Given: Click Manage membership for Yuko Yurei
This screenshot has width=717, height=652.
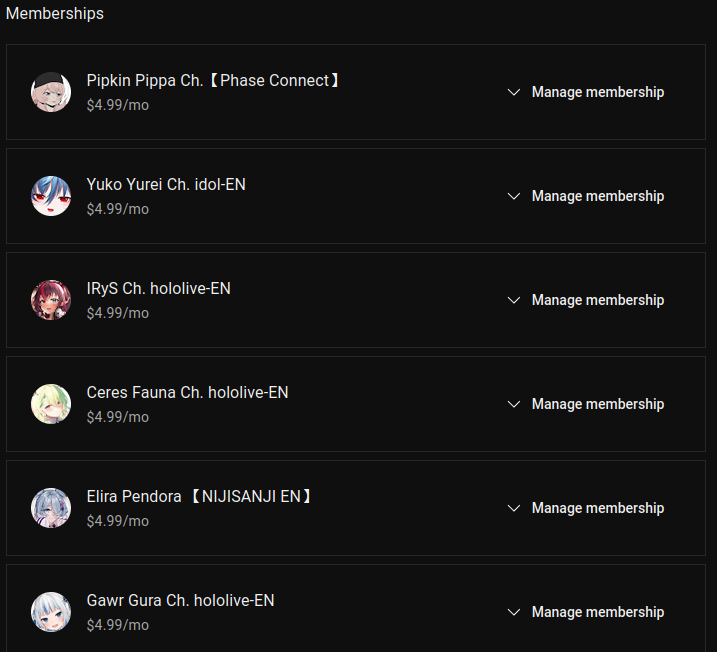Looking at the screenshot, I should pos(598,196).
